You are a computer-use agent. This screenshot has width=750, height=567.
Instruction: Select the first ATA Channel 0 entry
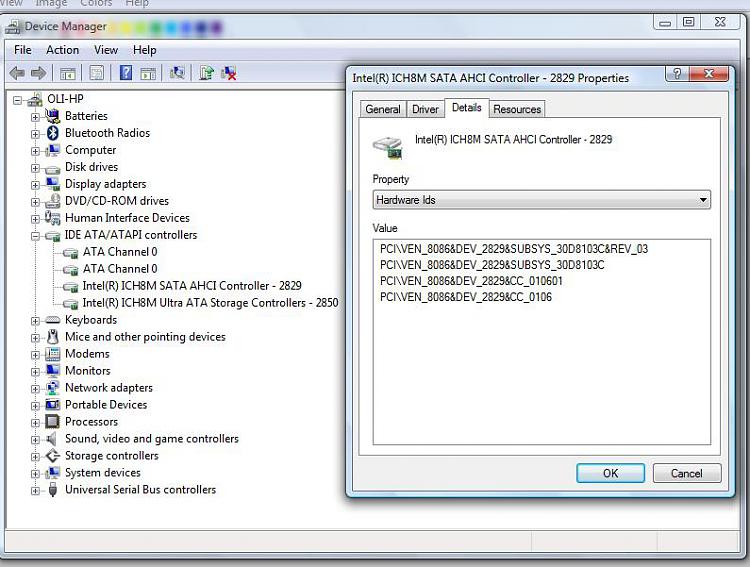(120, 252)
